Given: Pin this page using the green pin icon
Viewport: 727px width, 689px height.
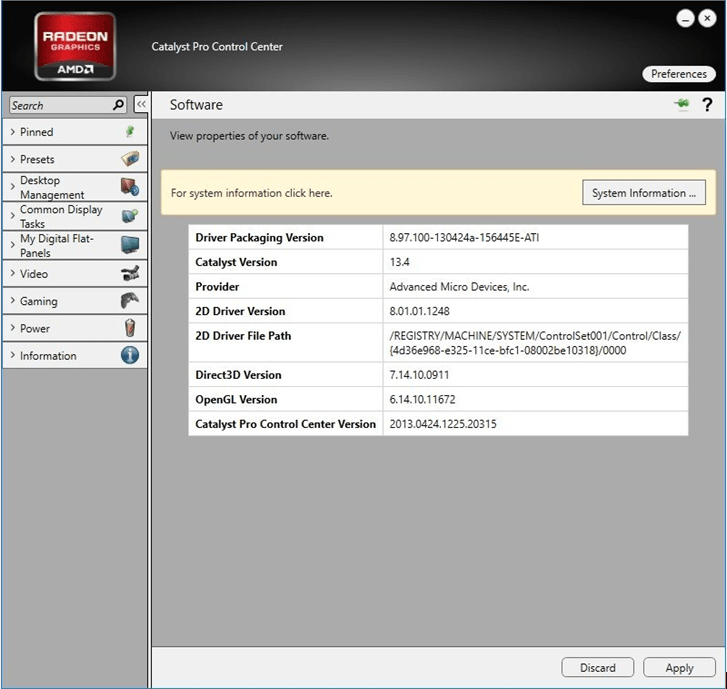Looking at the screenshot, I should coord(683,105).
